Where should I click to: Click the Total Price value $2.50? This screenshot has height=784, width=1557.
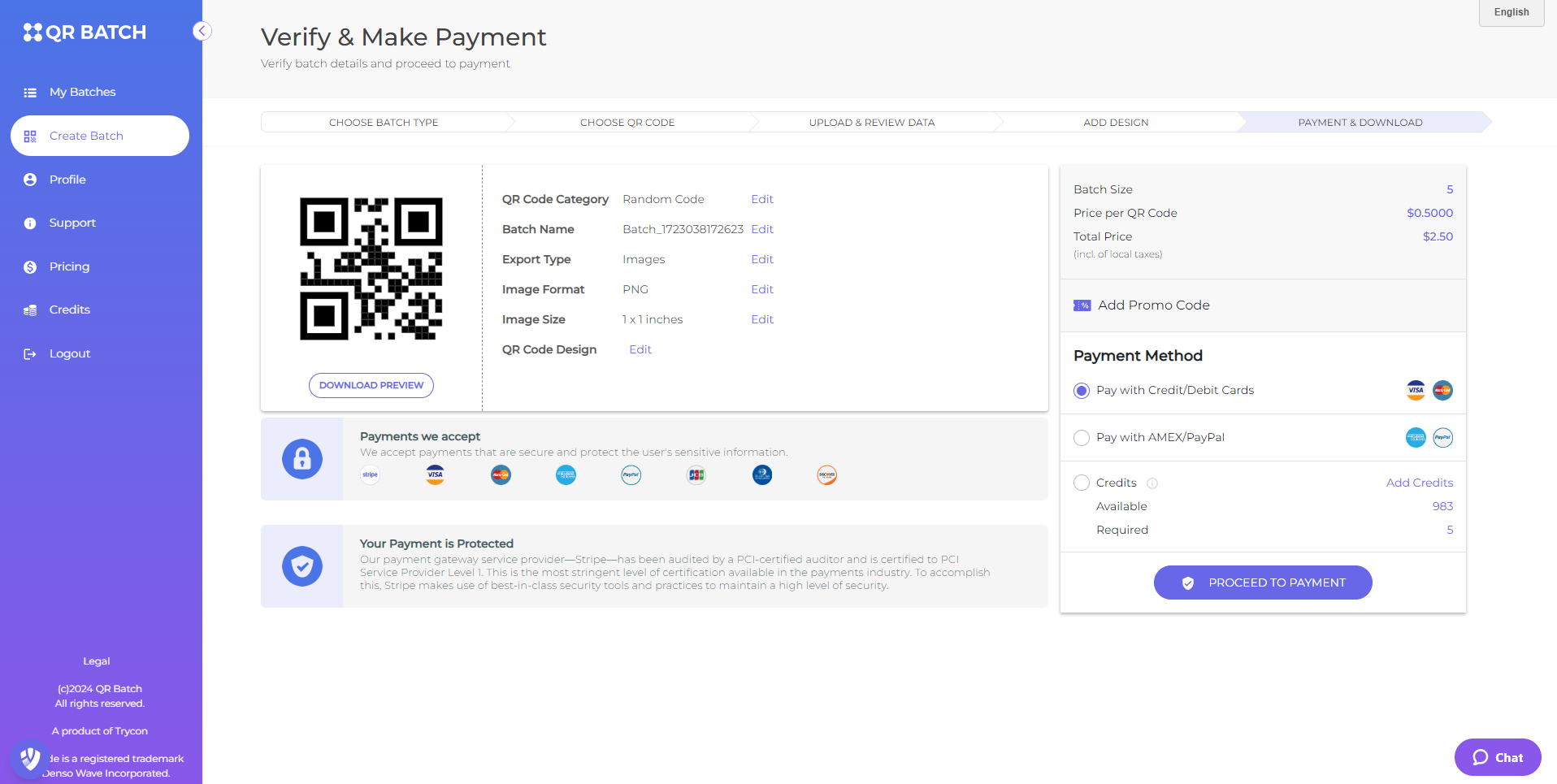click(x=1438, y=236)
